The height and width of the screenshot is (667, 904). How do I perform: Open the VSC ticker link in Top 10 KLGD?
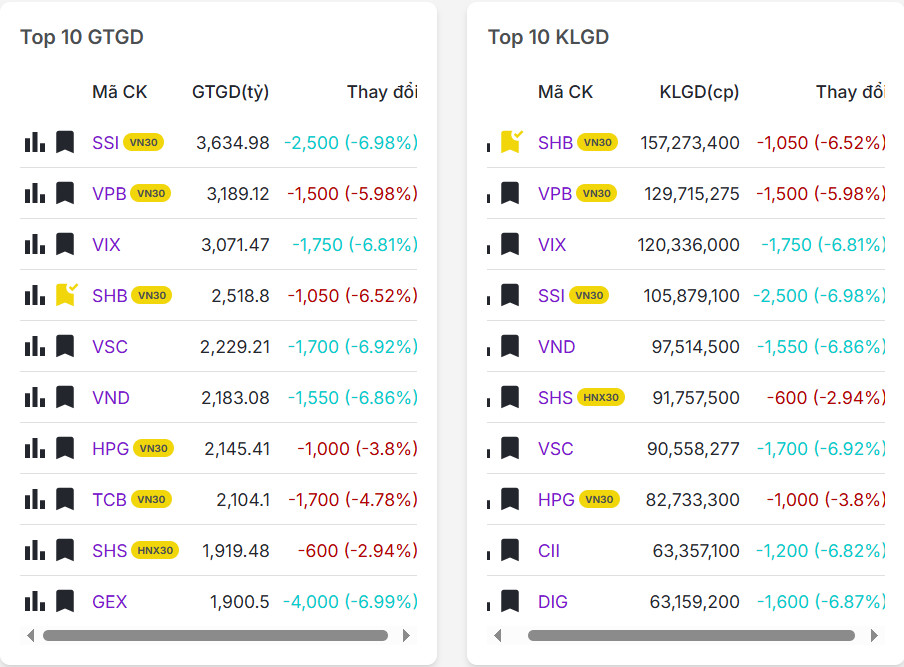[x=556, y=449]
